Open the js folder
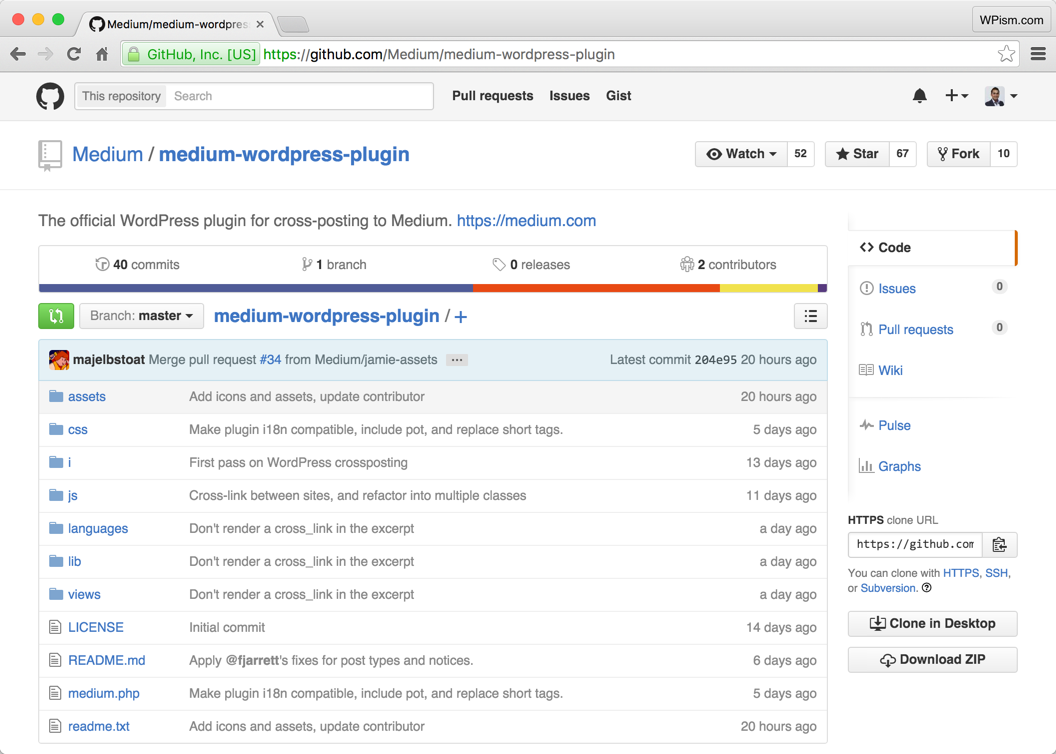 [x=73, y=495]
